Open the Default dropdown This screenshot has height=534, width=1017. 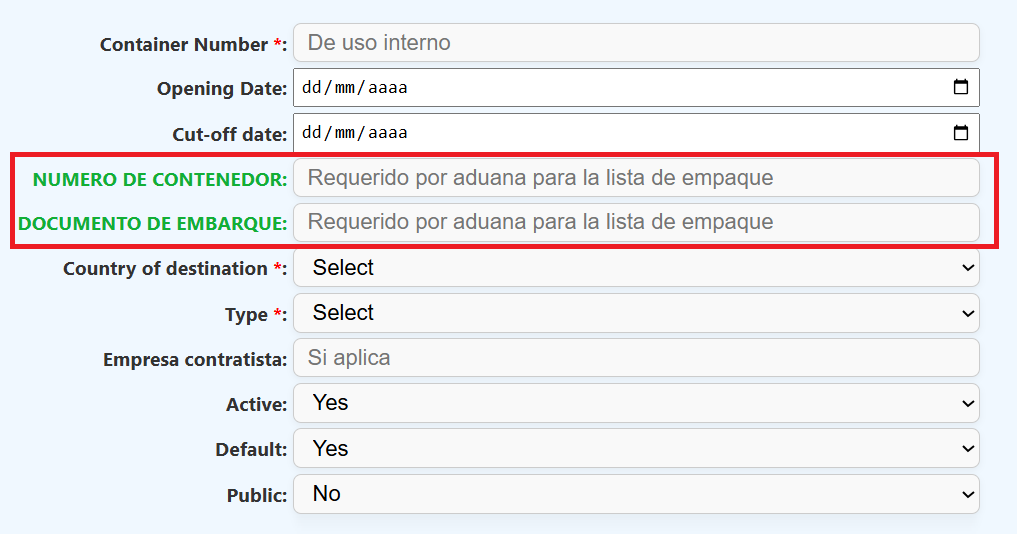point(635,449)
